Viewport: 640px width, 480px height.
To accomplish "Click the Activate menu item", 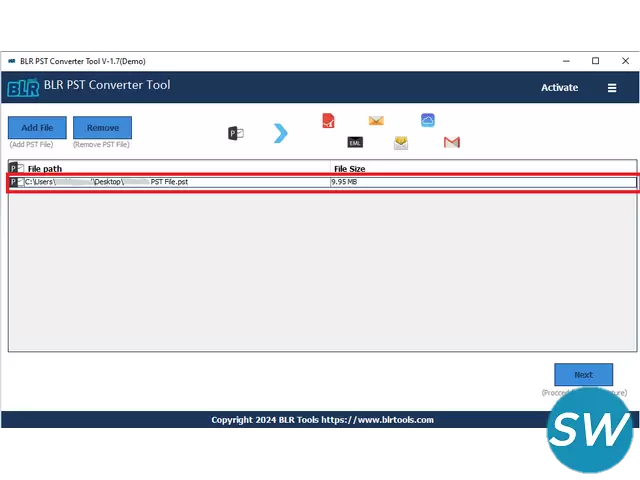I will tap(559, 88).
